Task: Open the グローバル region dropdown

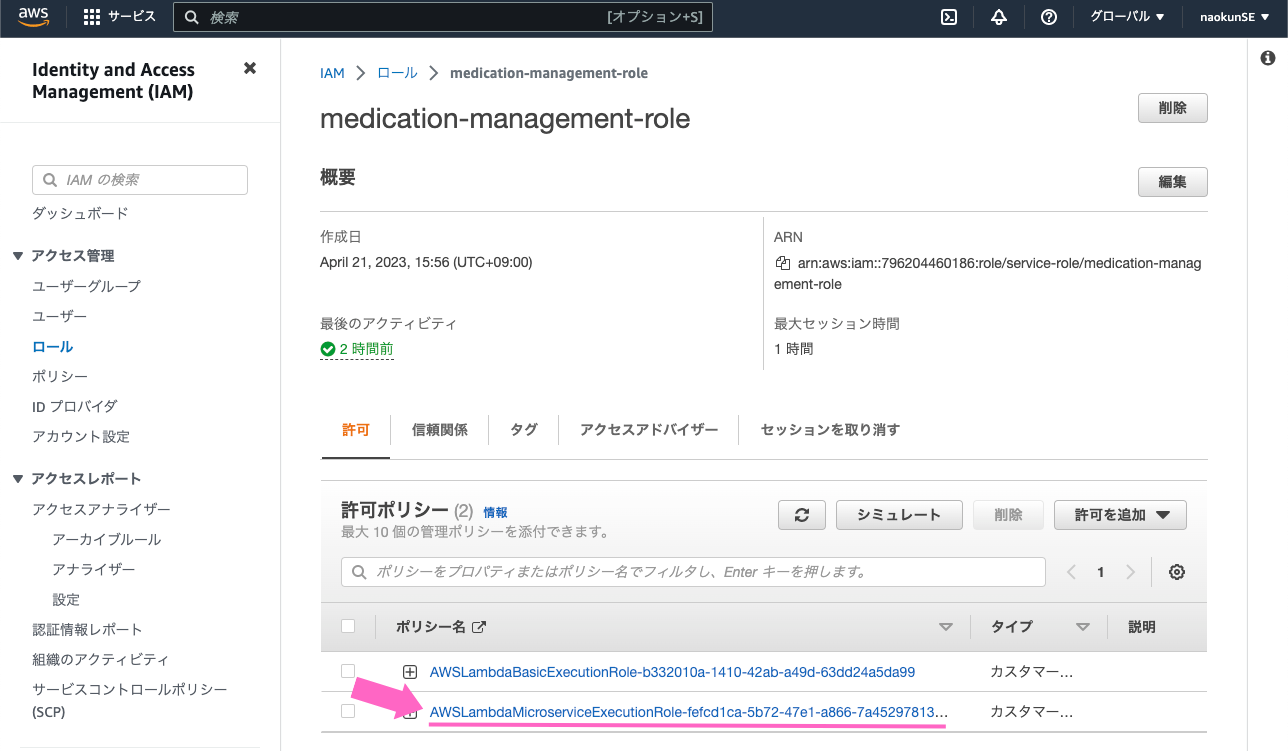Action: point(1127,17)
